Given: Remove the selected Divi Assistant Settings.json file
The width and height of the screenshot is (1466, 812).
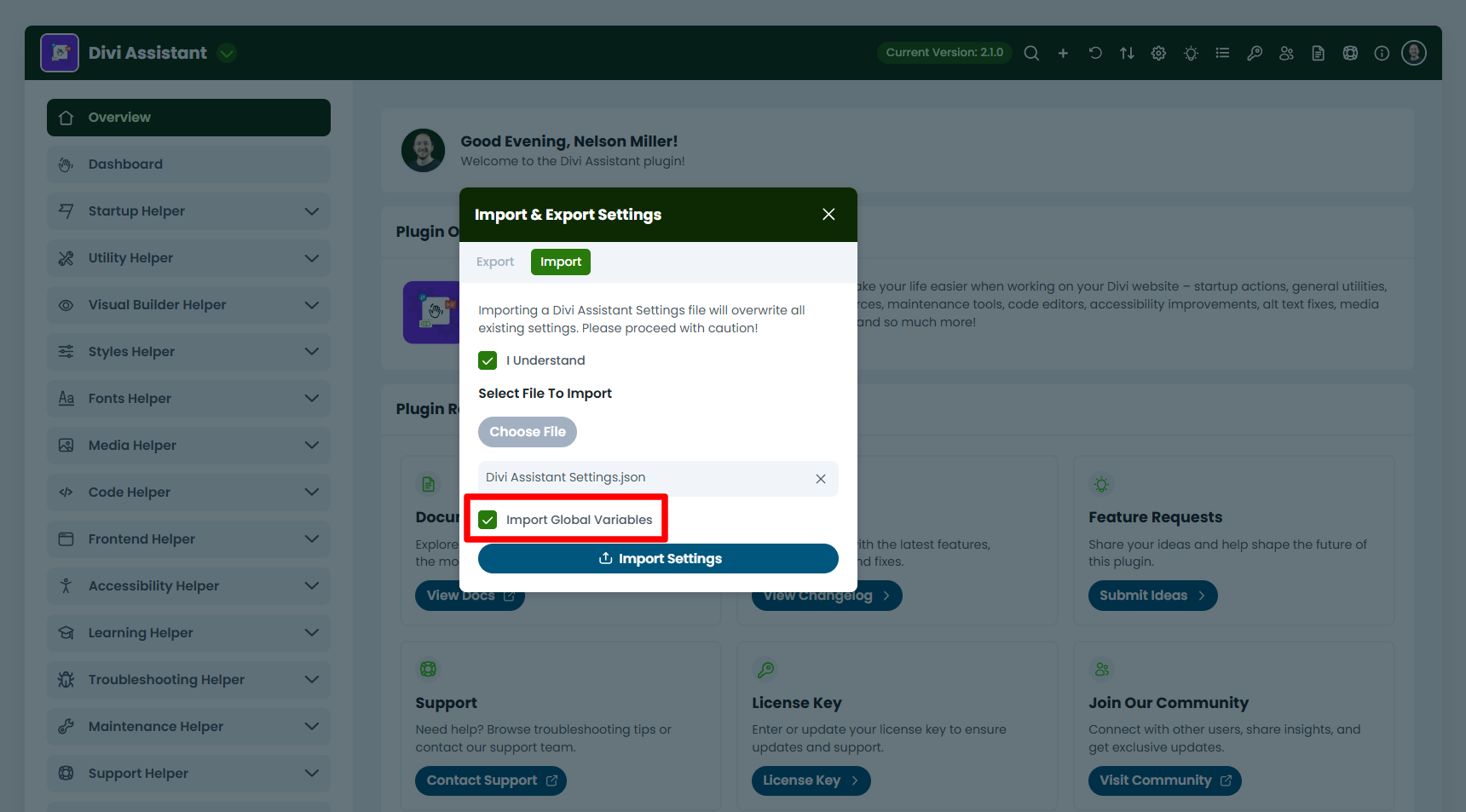Looking at the screenshot, I should (821, 479).
